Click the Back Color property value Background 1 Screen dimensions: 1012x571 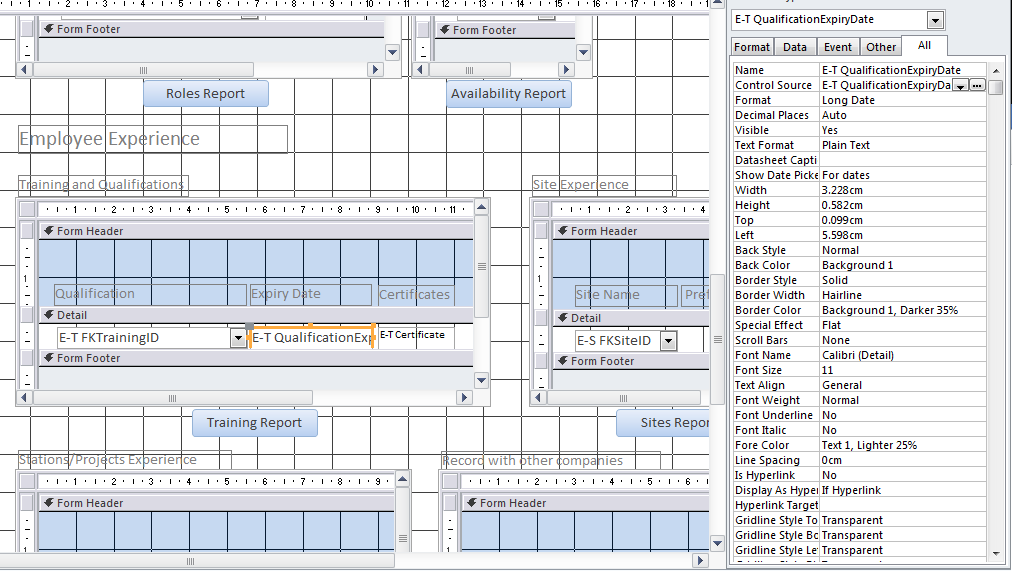[903, 265]
